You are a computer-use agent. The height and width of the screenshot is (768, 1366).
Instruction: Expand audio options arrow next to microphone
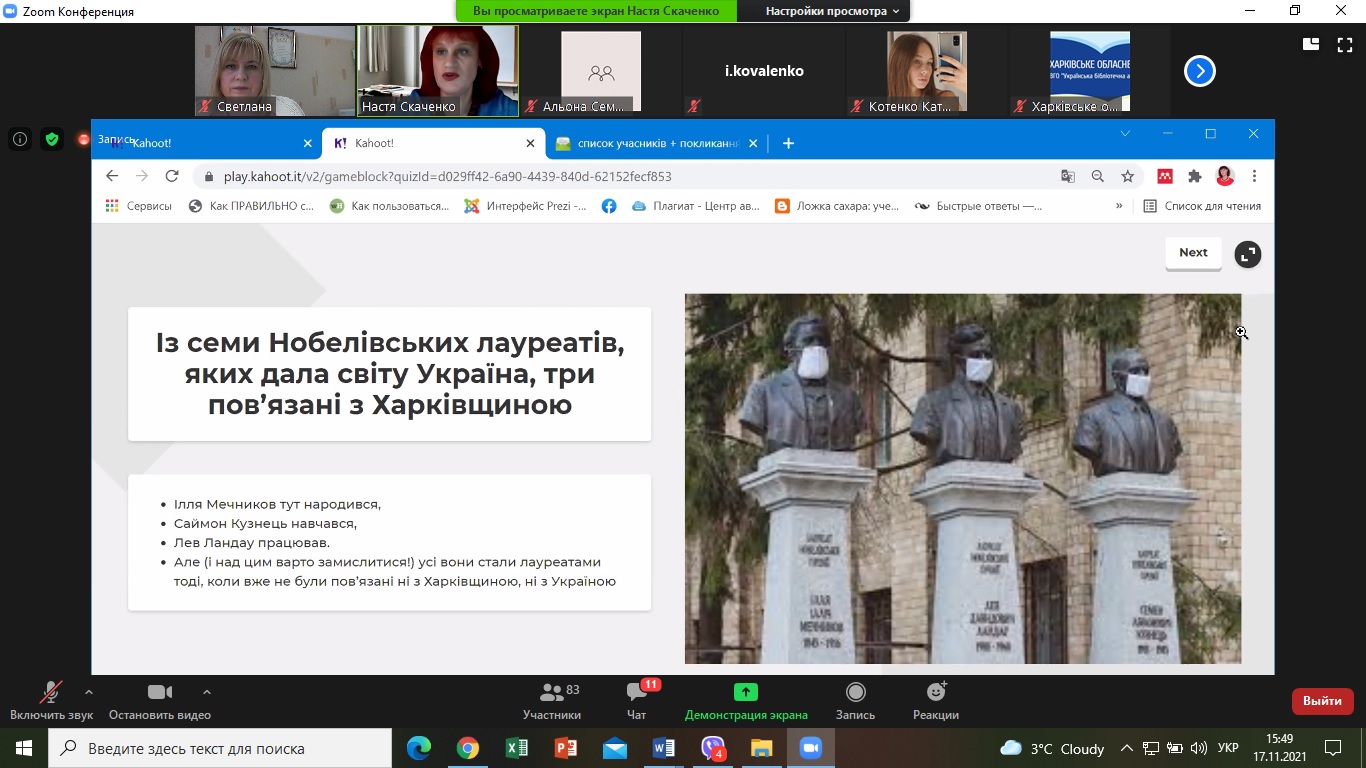(x=89, y=692)
